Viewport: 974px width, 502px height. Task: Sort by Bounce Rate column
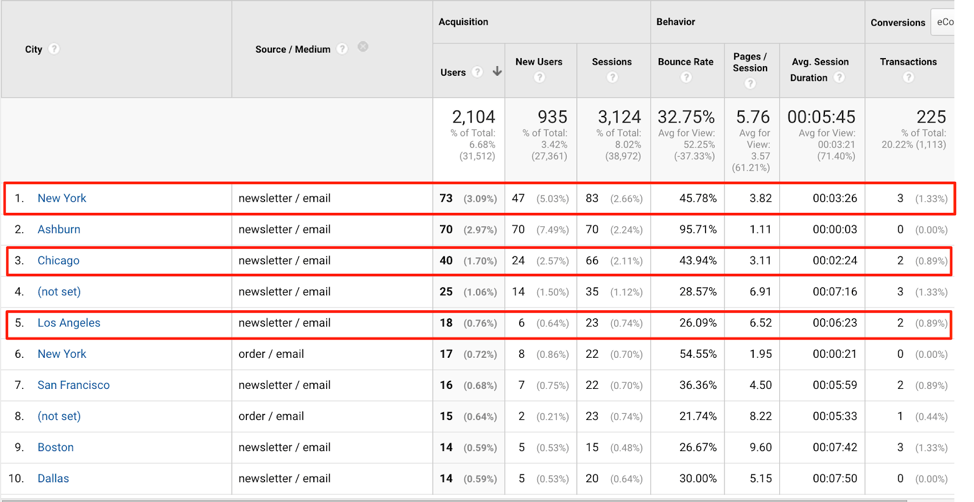point(686,62)
